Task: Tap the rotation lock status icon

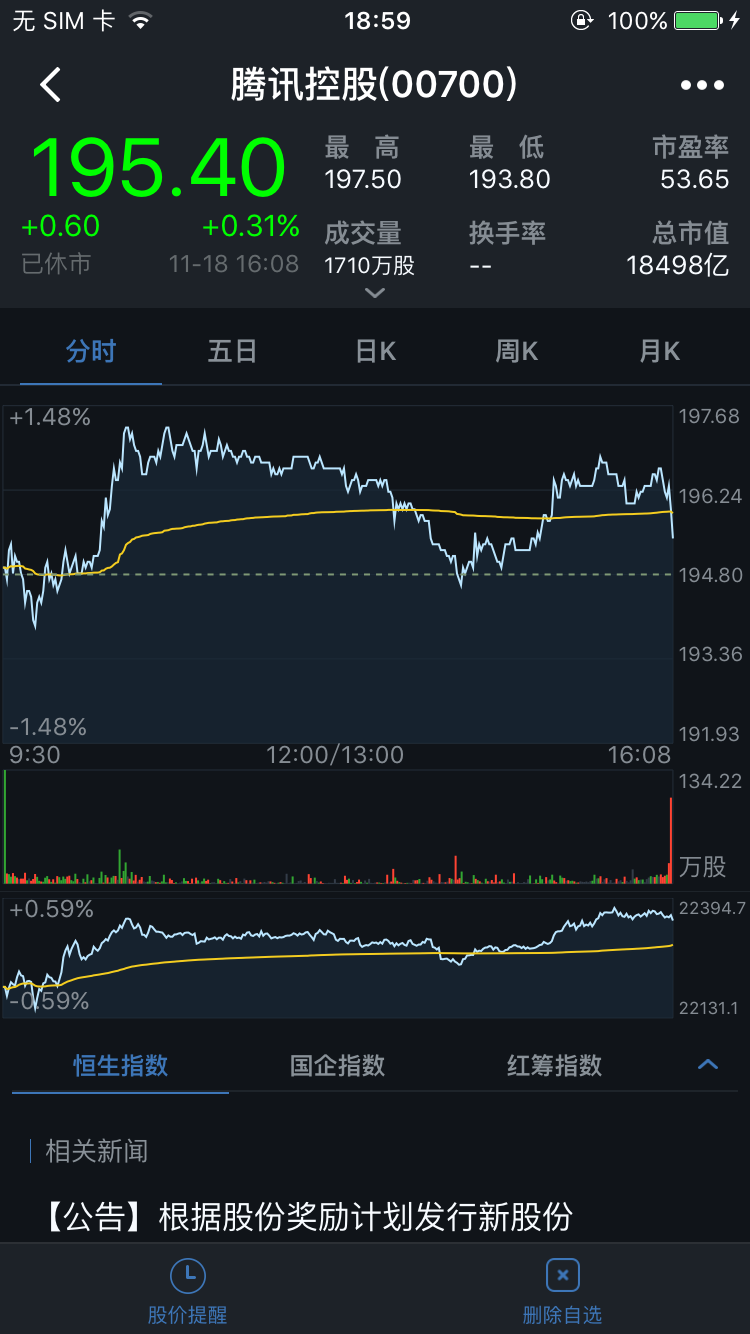Action: coord(581,20)
